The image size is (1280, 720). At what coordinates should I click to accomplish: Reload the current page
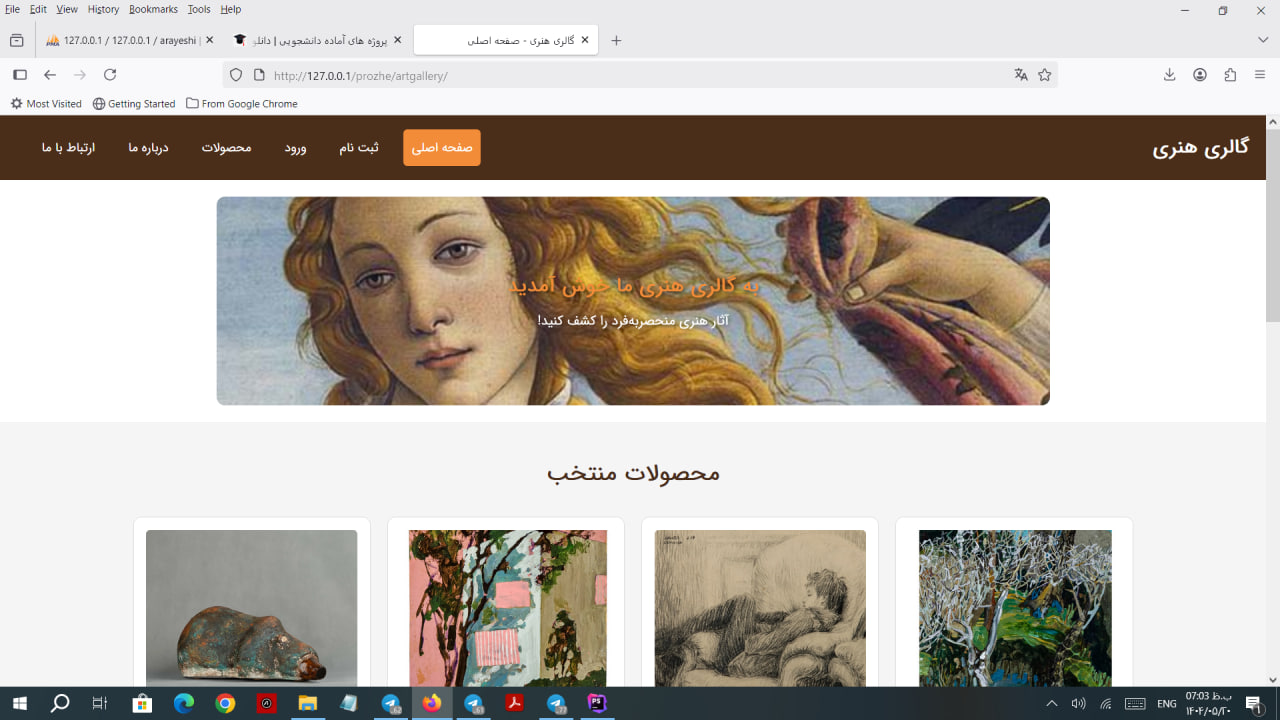pyautogui.click(x=110, y=75)
